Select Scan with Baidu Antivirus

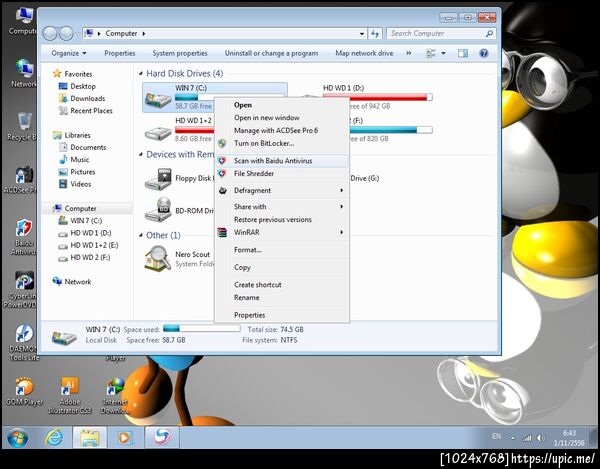point(282,161)
